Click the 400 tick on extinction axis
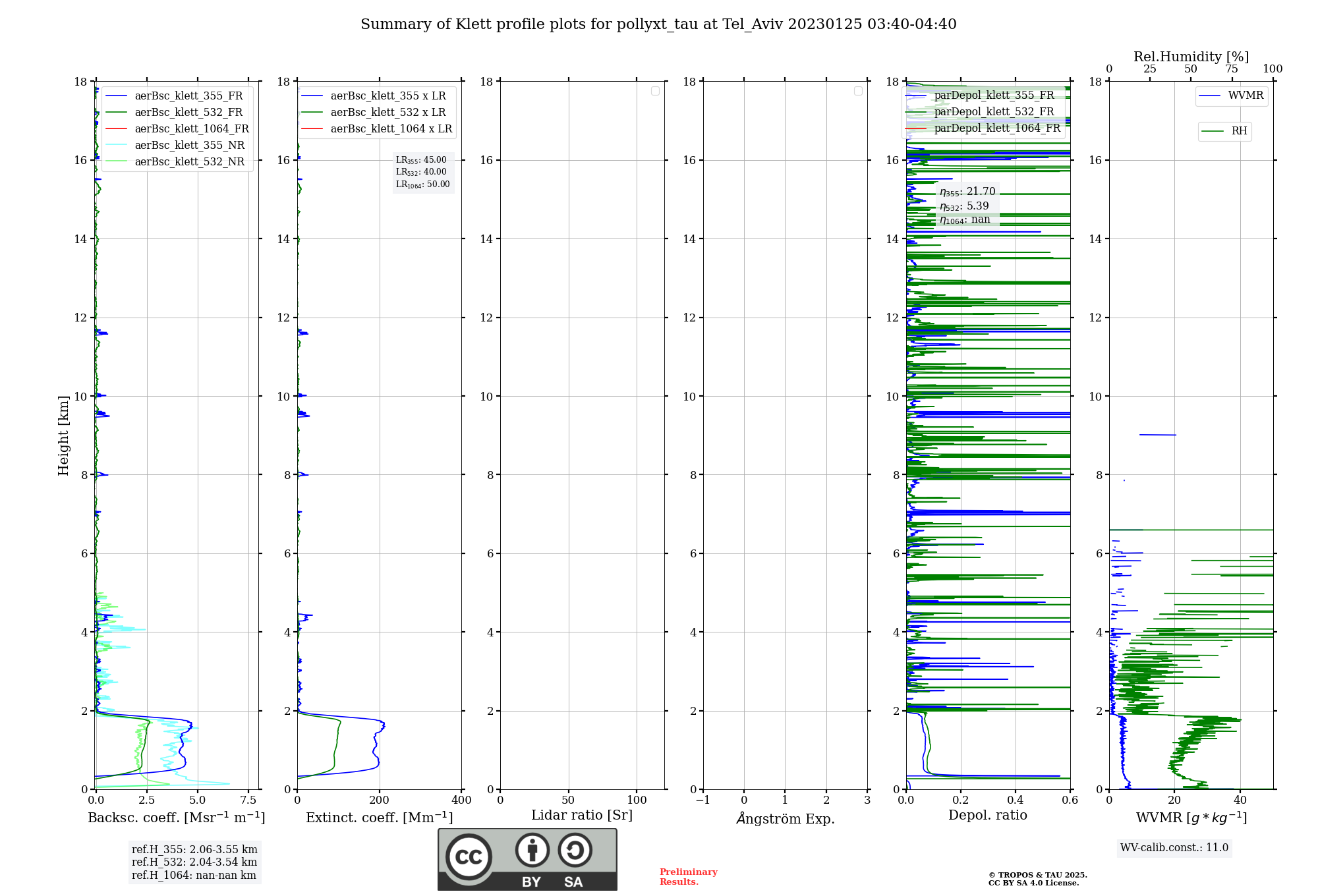 461,800
